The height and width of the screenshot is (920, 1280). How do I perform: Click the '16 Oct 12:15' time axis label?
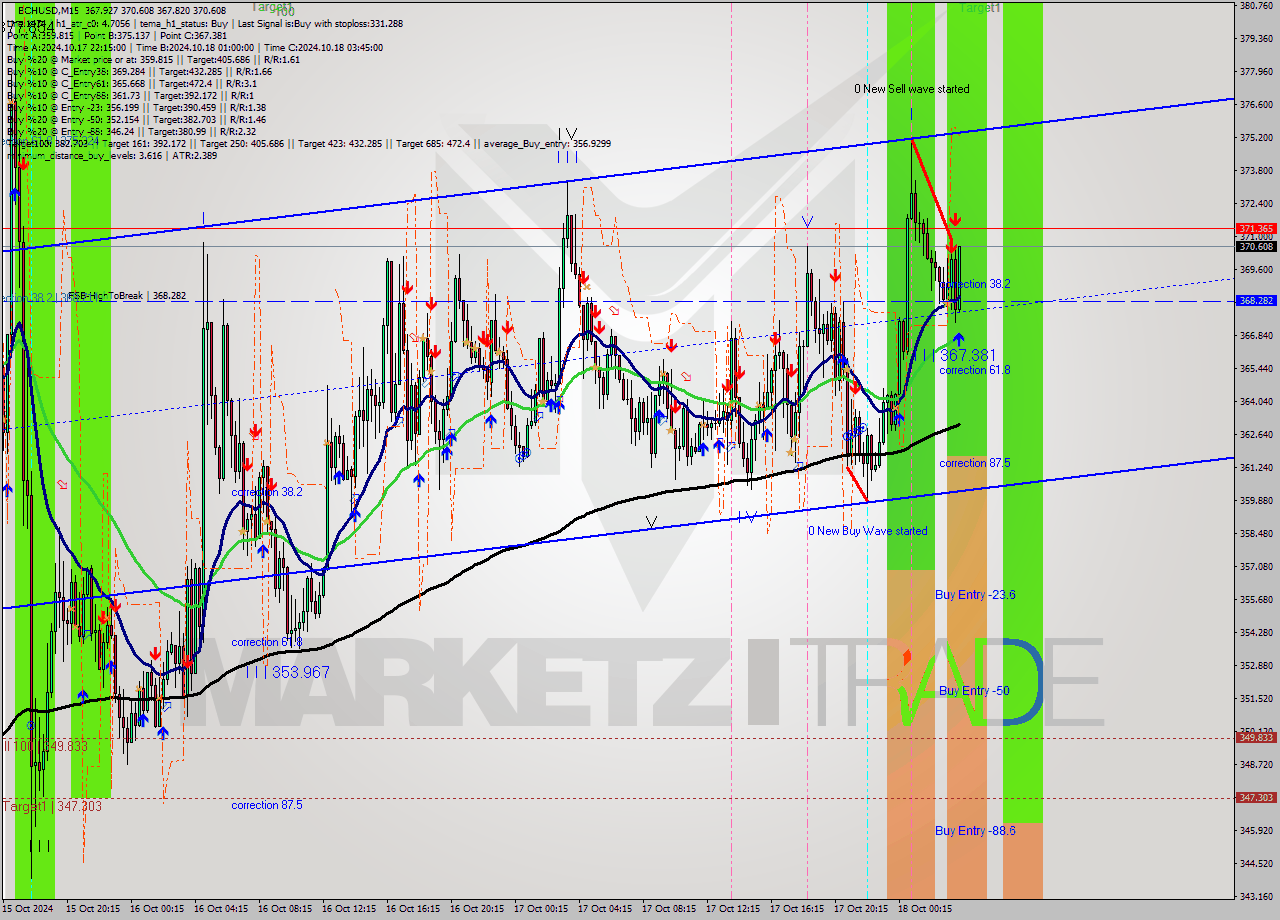tap(350, 909)
